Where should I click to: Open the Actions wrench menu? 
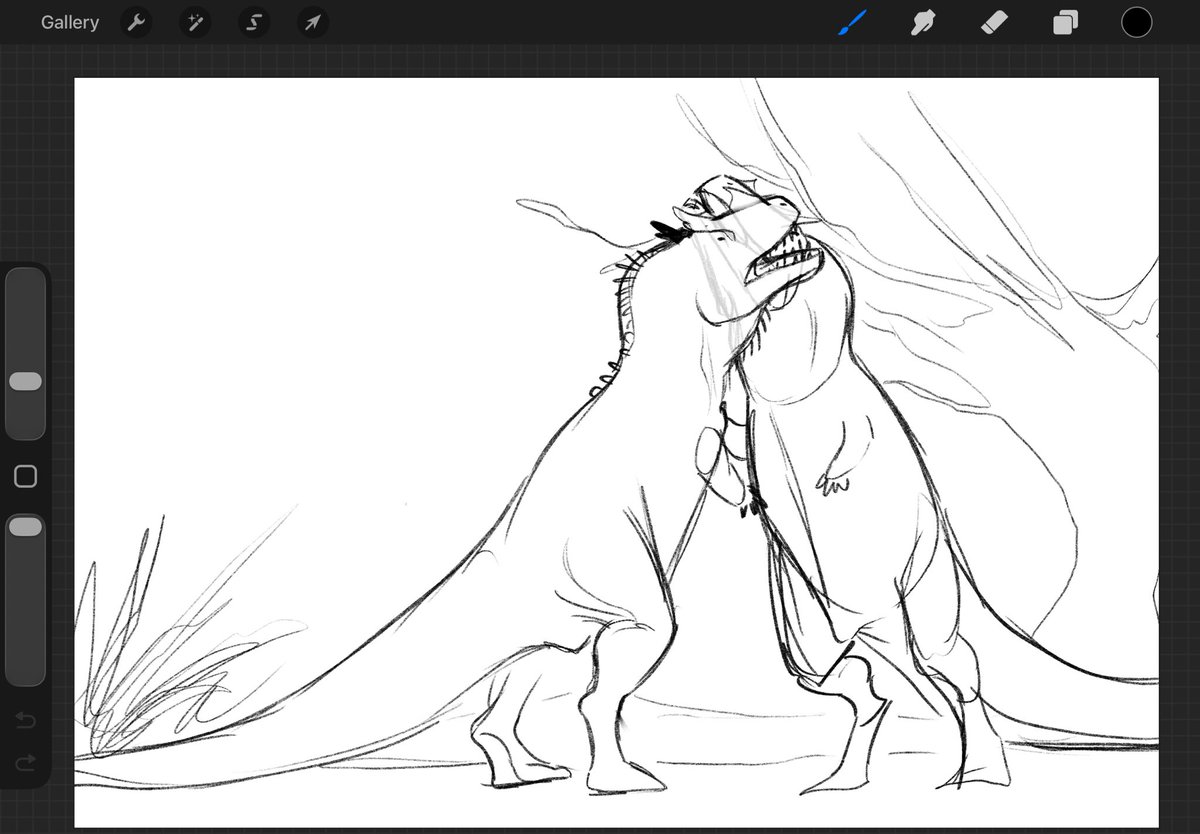136,22
